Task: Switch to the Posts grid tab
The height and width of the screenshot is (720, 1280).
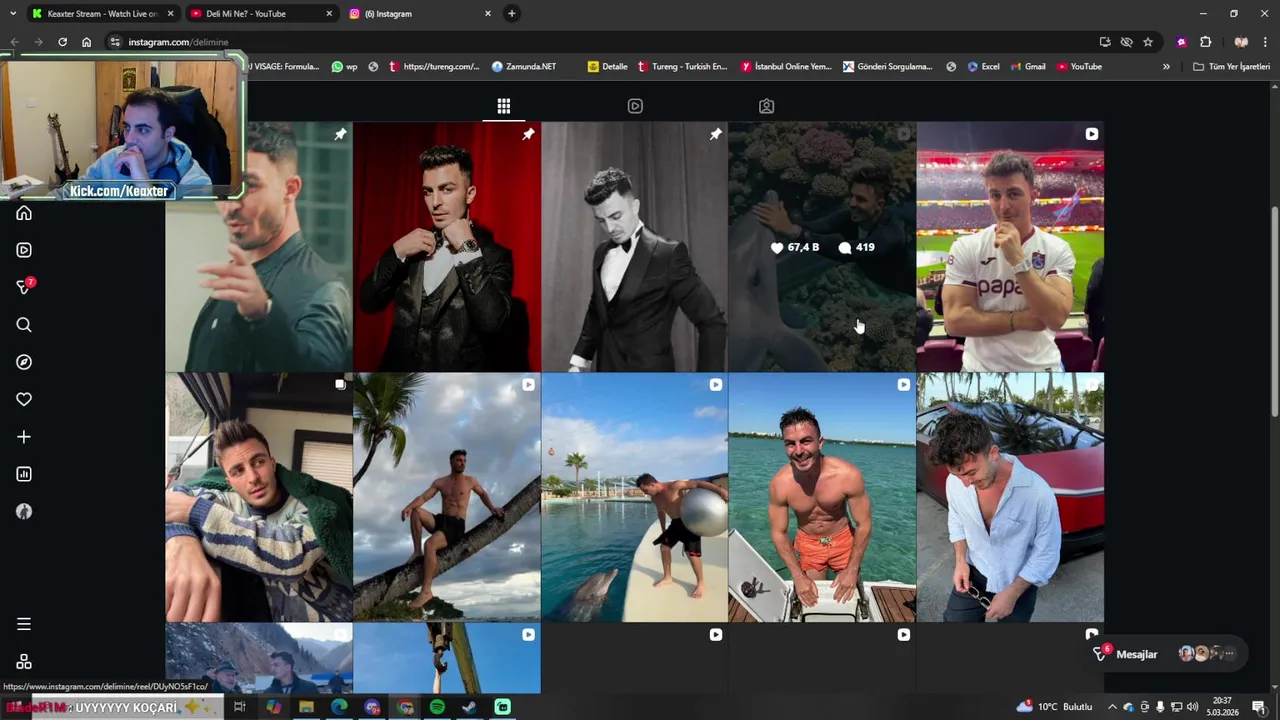Action: 504,106
